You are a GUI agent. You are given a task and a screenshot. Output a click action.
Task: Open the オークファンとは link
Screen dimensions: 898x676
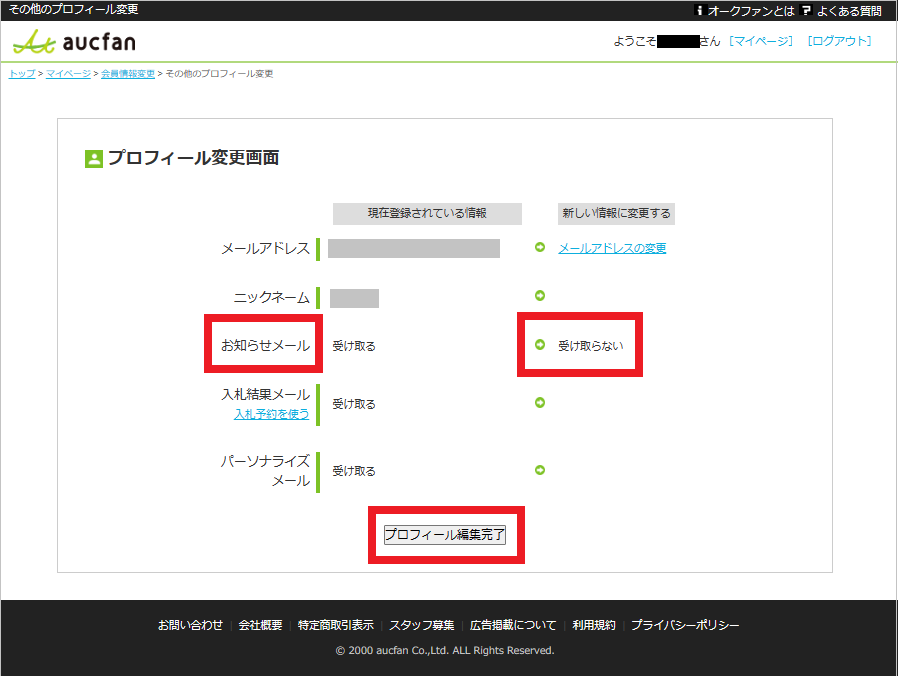coord(751,11)
